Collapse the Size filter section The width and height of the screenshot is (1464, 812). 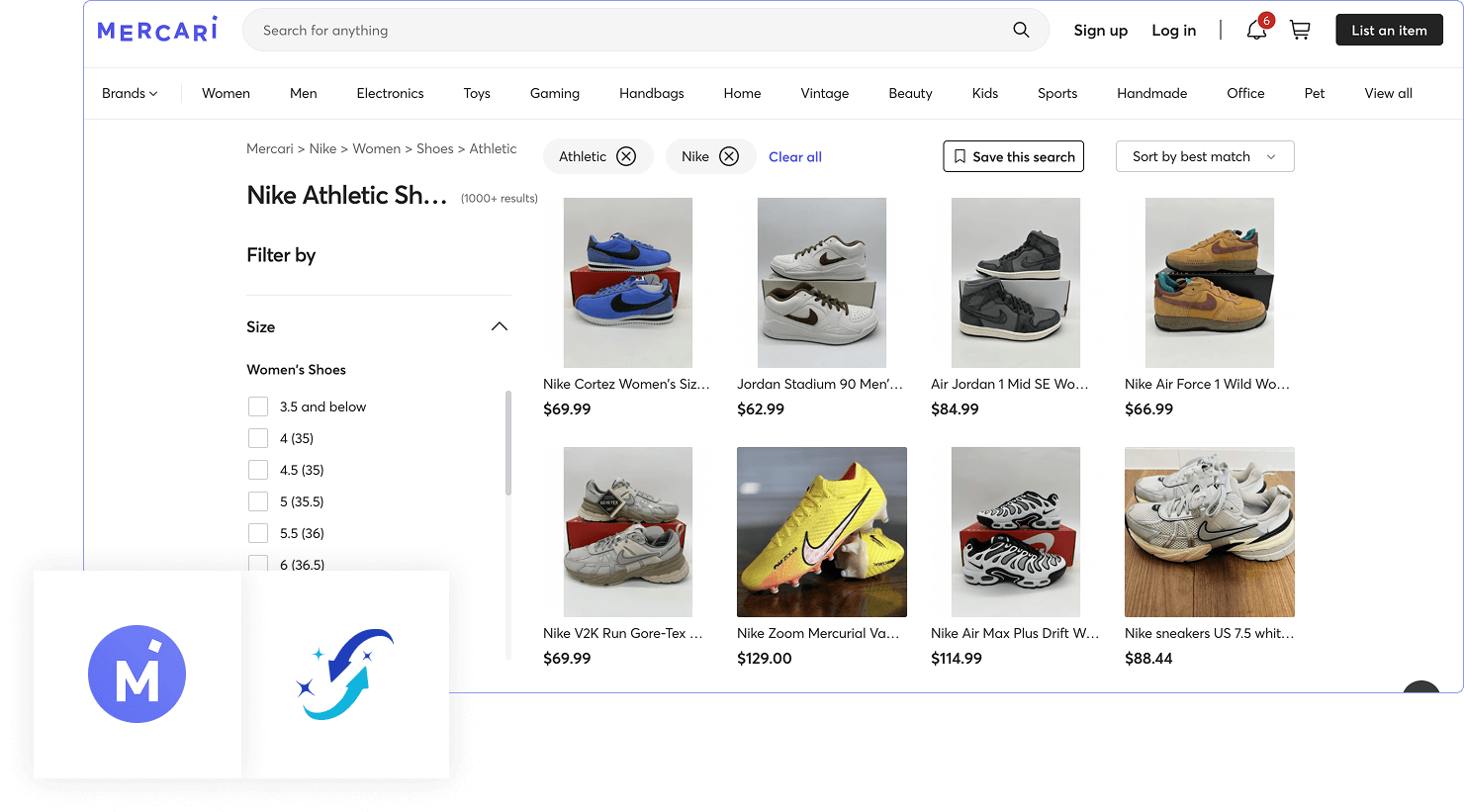500,326
